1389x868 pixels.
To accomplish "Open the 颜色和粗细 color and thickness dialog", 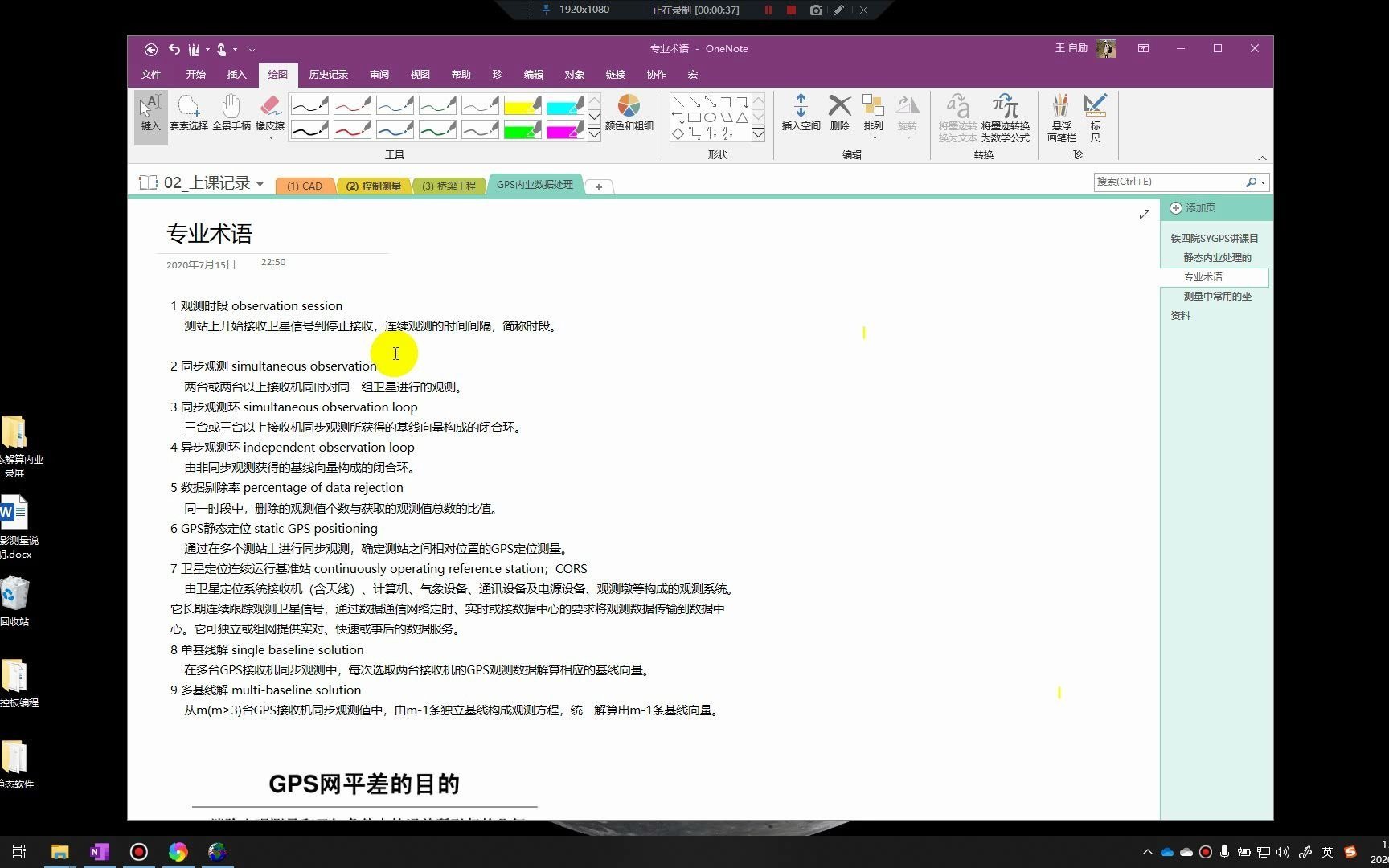I will pyautogui.click(x=629, y=113).
